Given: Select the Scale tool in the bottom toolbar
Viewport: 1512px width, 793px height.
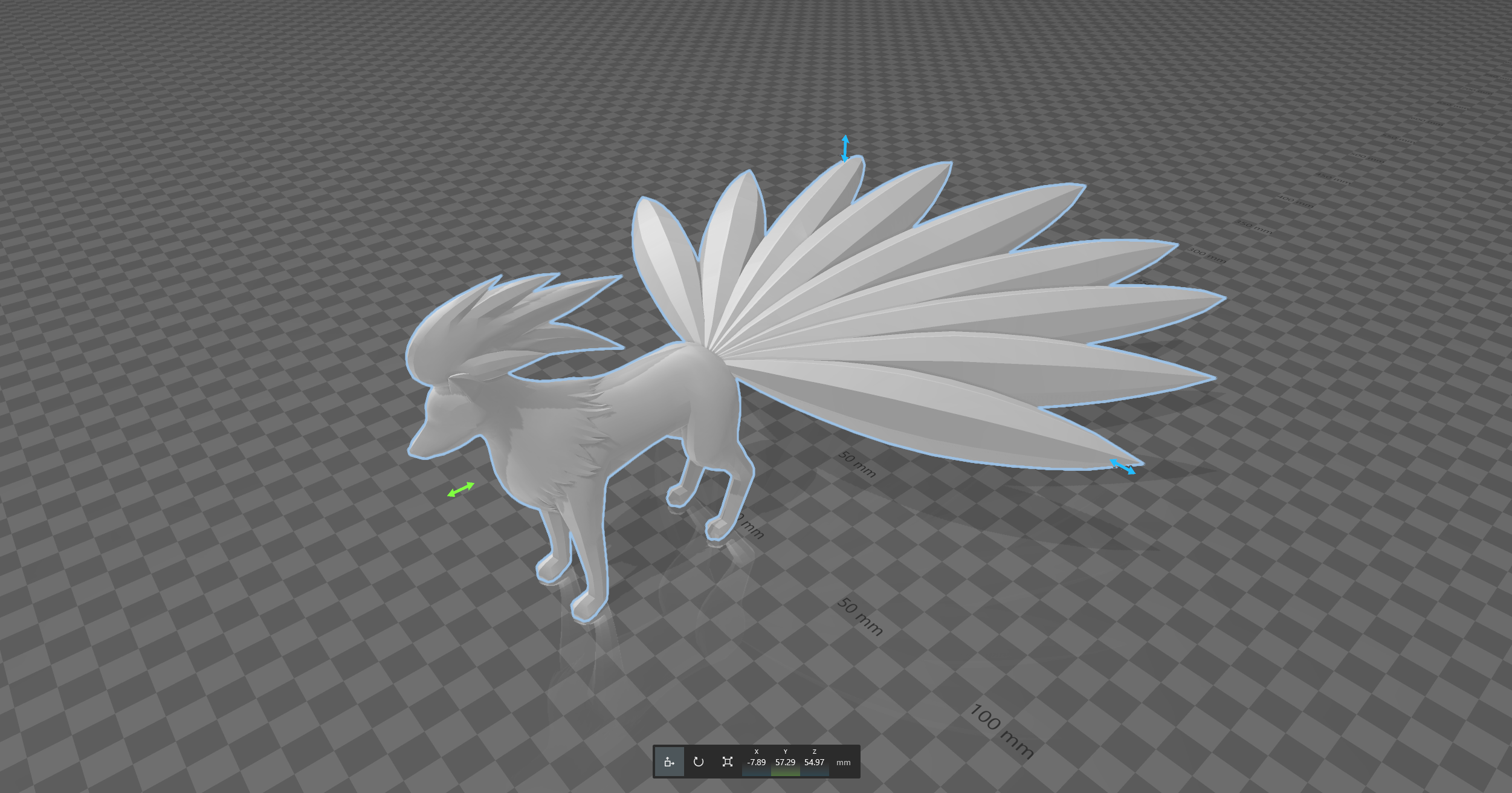Looking at the screenshot, I should click(x=727, y=762).
